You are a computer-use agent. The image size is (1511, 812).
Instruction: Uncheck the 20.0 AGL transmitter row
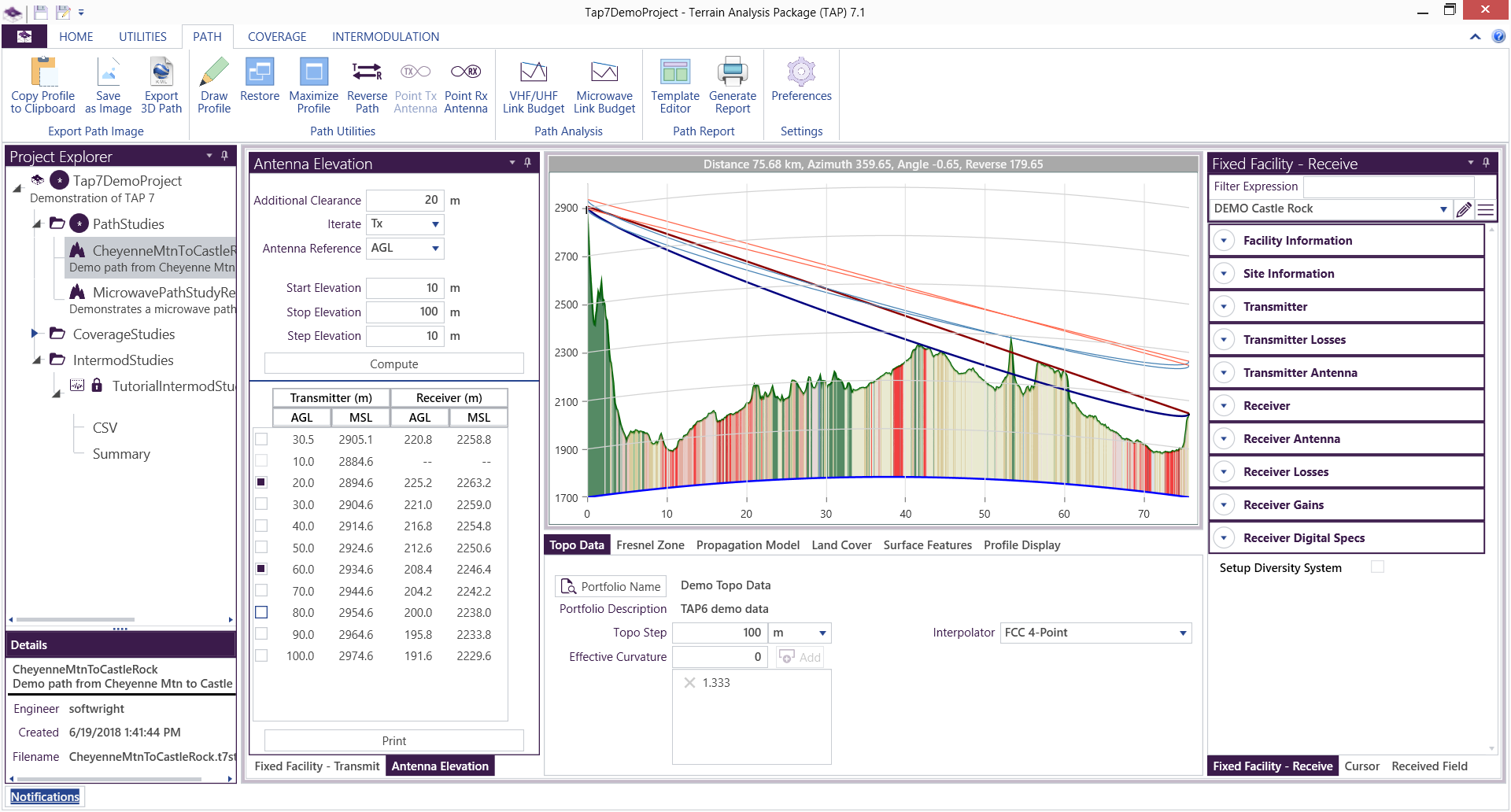tap(261, 482)
